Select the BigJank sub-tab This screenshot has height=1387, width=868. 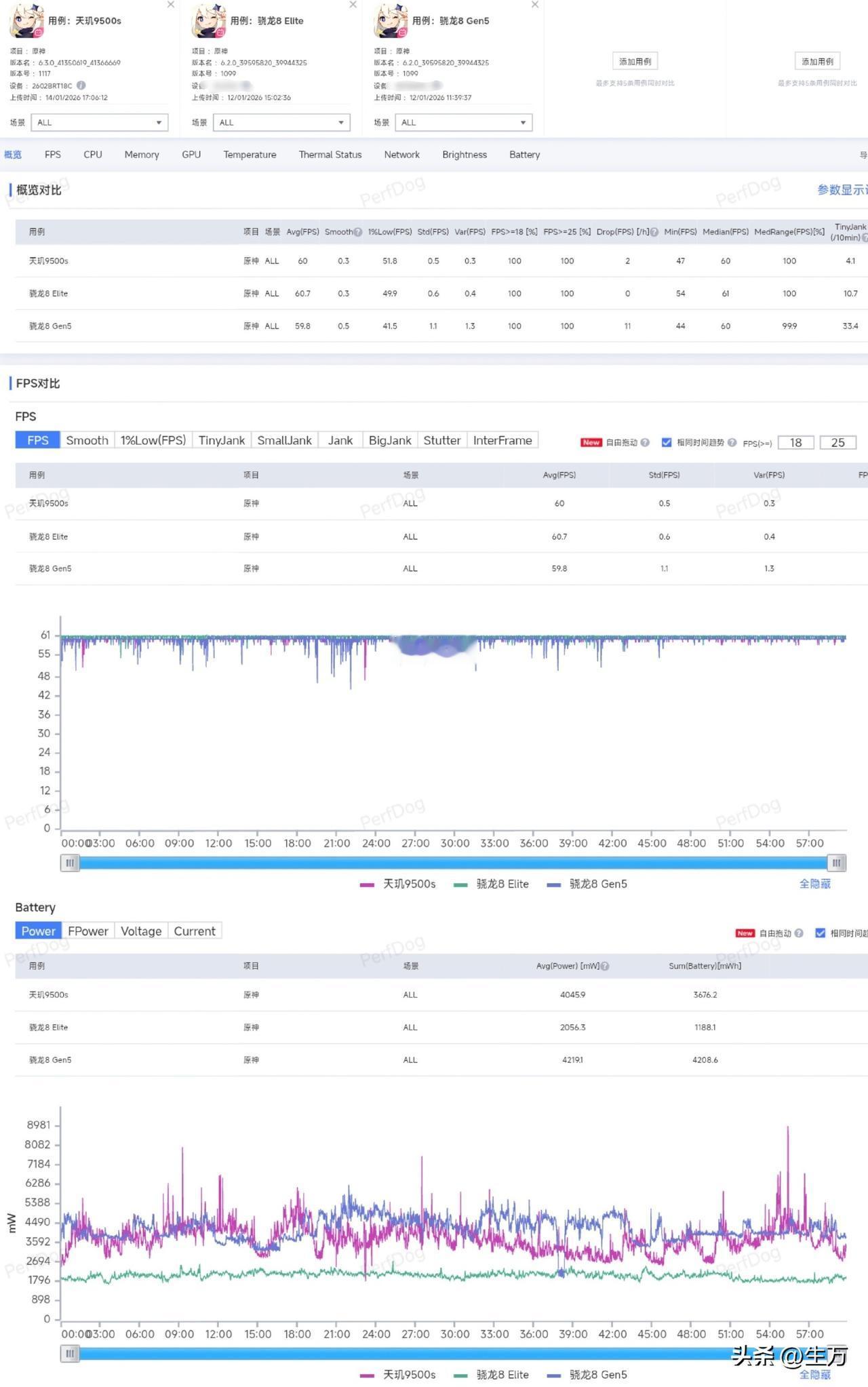point(390,440)
